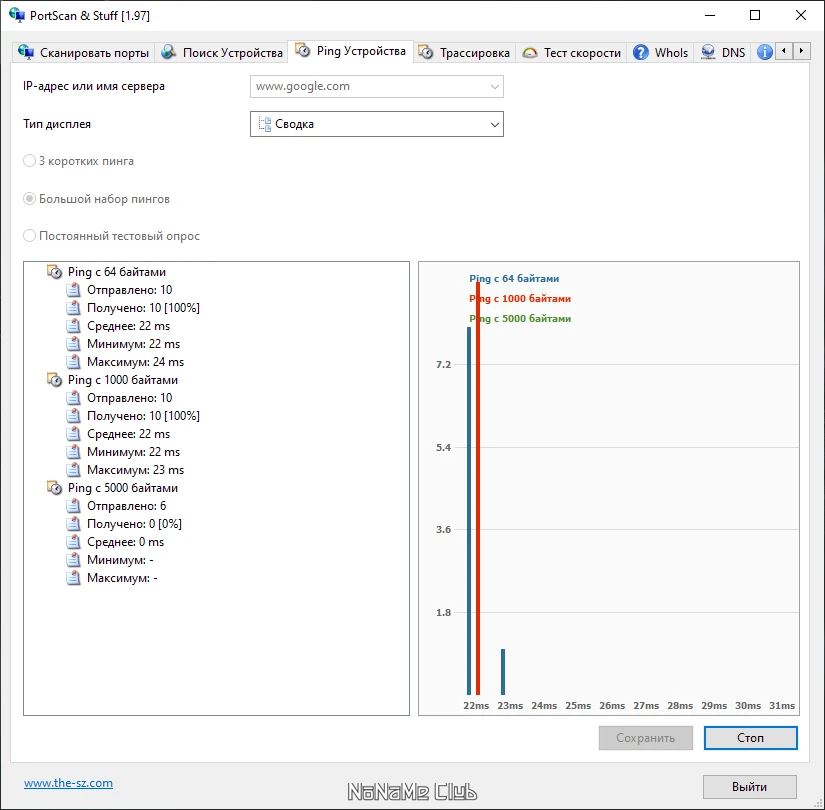Click the document icon next to Минимум: -
This screenshot has height=810, width=825.
tap(74, 560)
